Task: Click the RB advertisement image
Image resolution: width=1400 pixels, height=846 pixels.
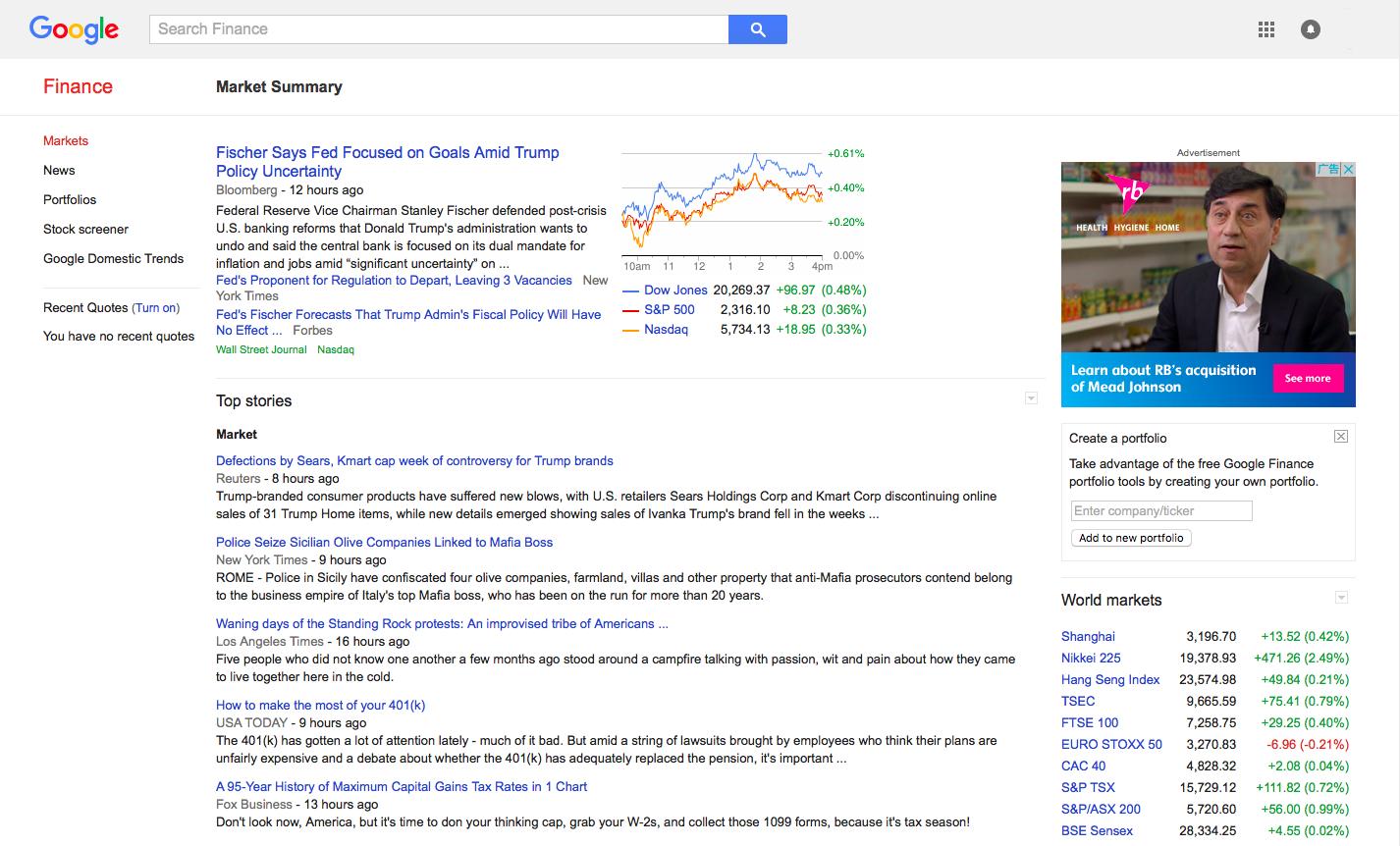Action: point(1208,285)
